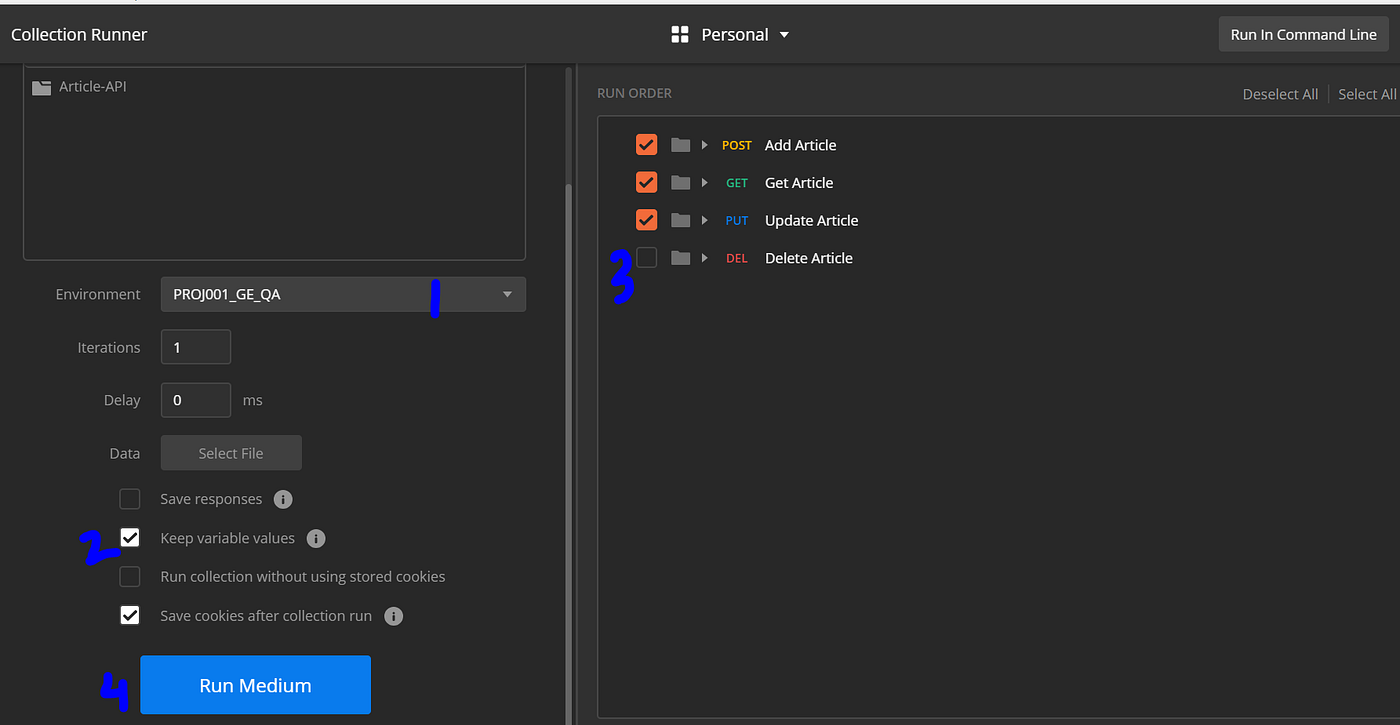Image resolution: width=1400 pixels, height=725 pixels.
Task: Click Select All in the run order panel
Action: click(1367, 93)
